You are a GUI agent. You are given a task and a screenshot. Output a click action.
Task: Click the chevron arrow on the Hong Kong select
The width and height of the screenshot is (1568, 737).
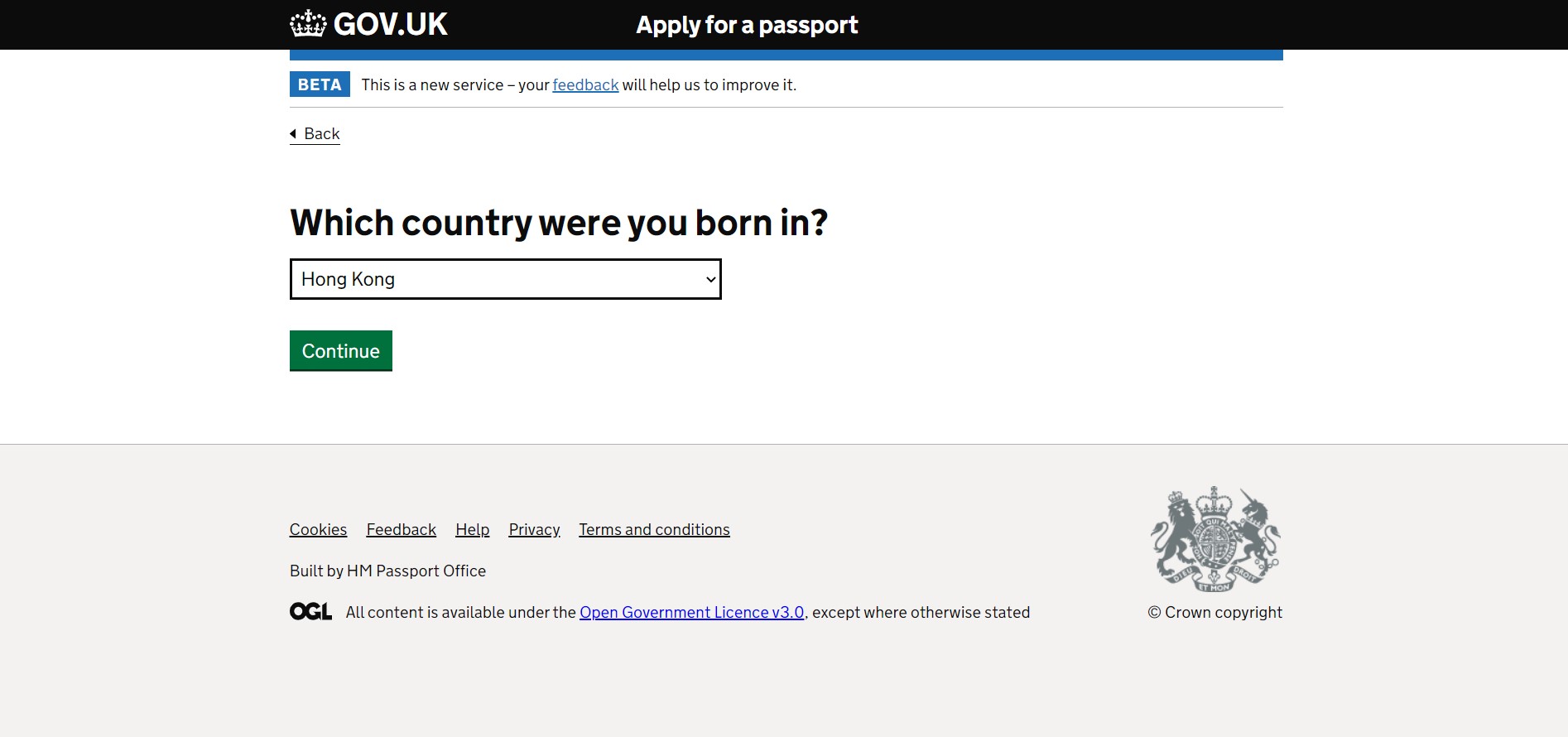tap(710, 279)
